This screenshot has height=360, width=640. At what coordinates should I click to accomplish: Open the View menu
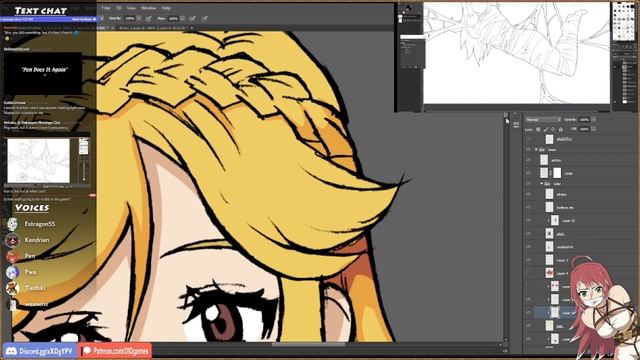(131, 8)
